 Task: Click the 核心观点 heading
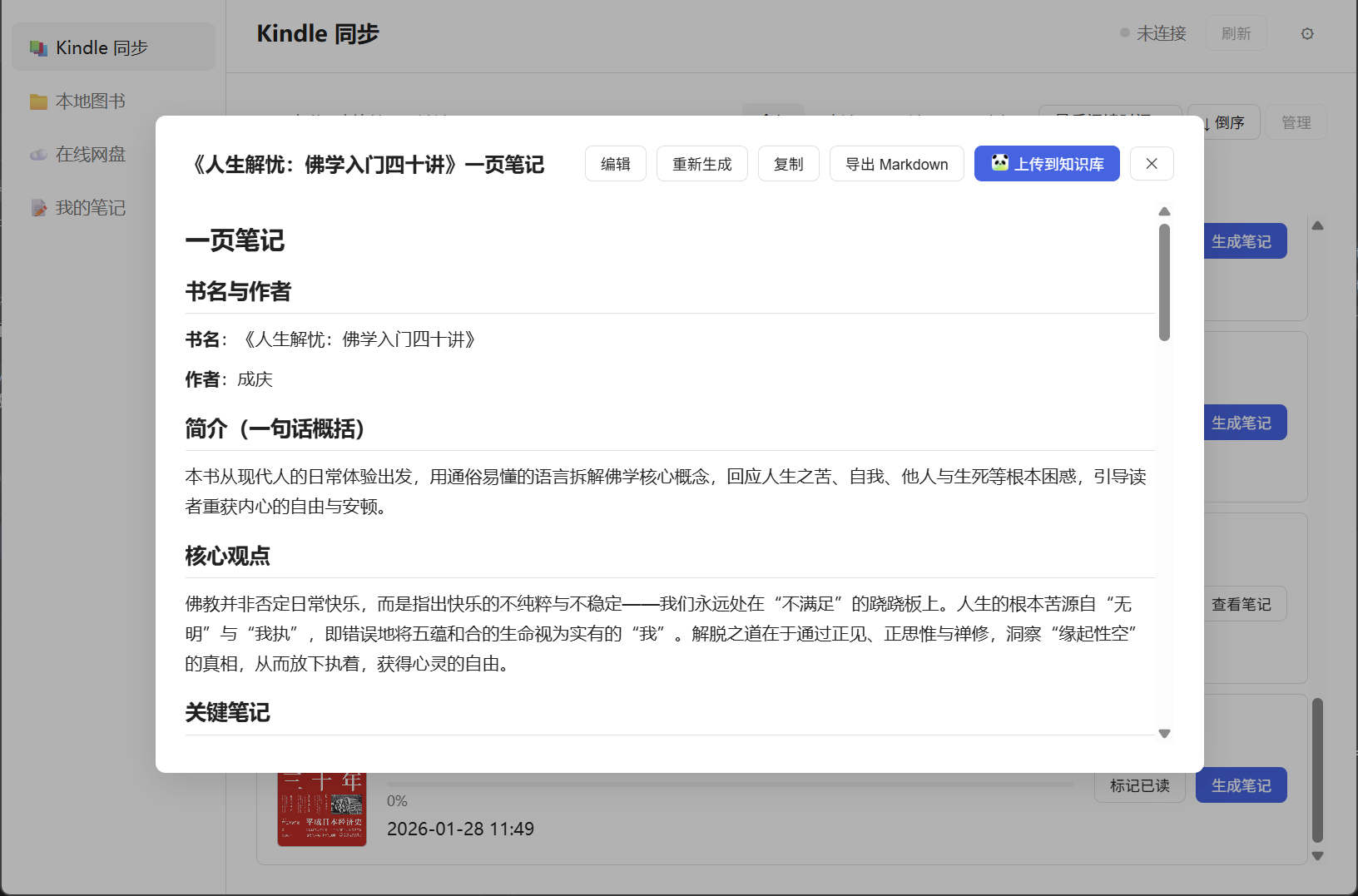pyautogui.click(x=227, y=556)
